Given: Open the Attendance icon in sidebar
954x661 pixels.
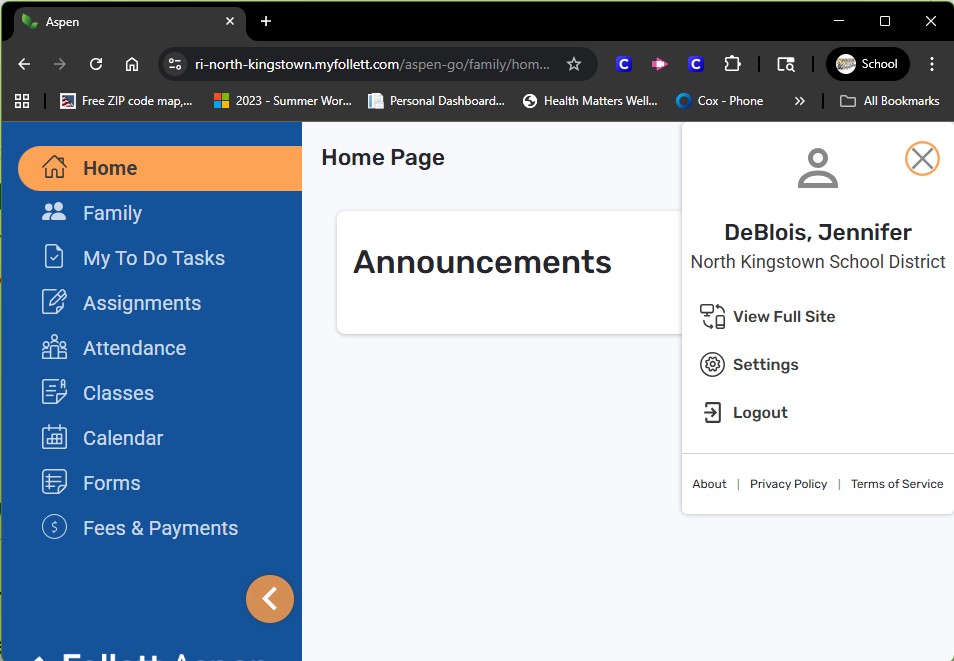Looking at the screenshot, I should click(x=54, y=347).
